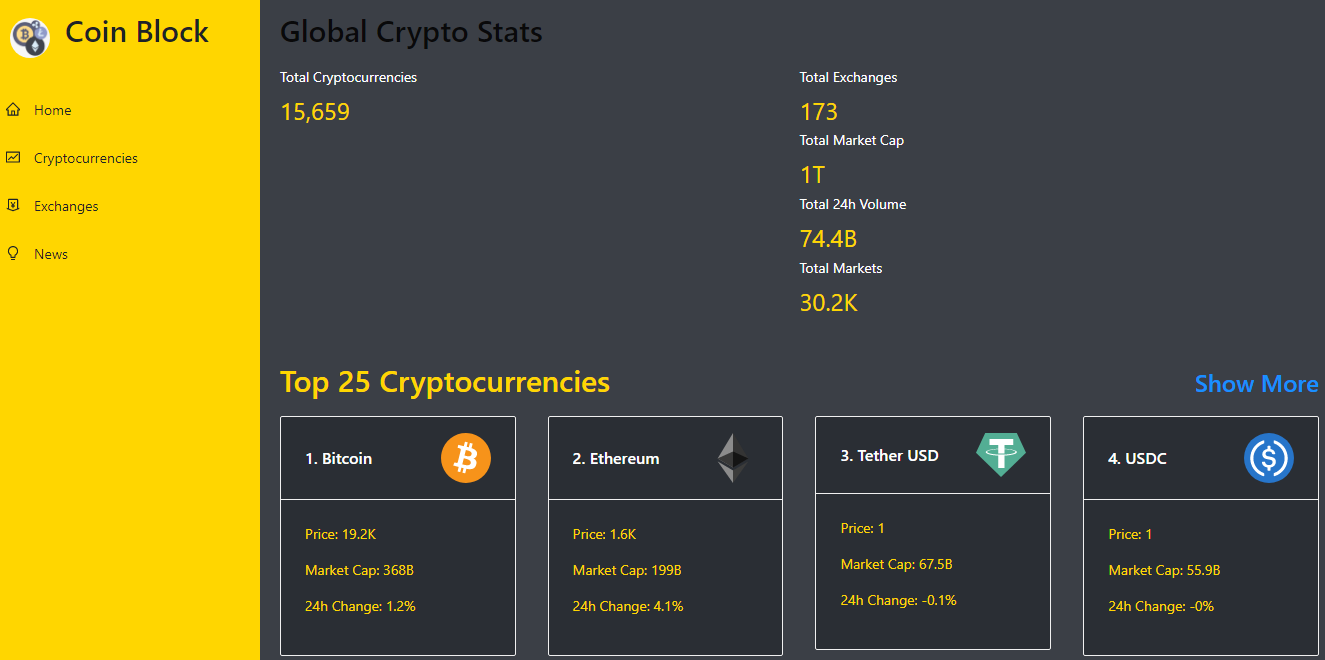1325x660 pixels.
Task: Click the Cryptocurrencies sidebar icon
Action: (13, 157)
